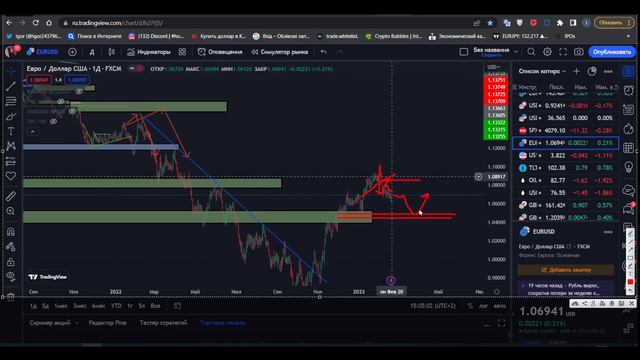Add symbol to watchlist plus icon
This screenshot has height=360, width=640.
576,71
